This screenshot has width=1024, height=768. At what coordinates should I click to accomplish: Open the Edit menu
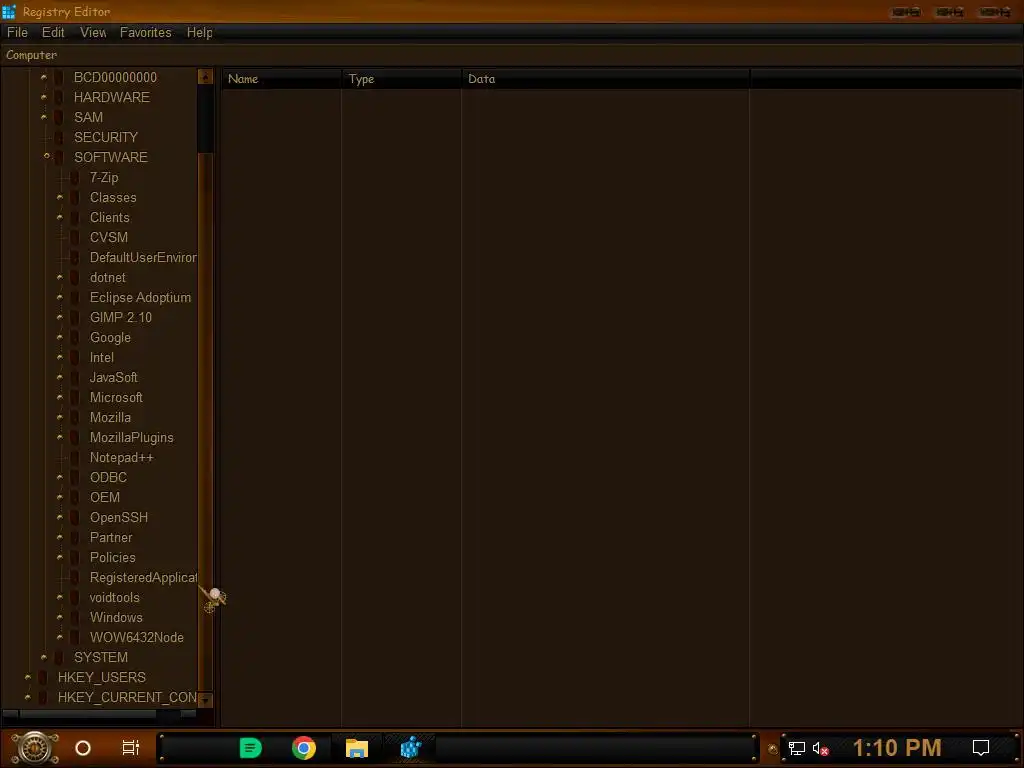[x=53, y=33]
